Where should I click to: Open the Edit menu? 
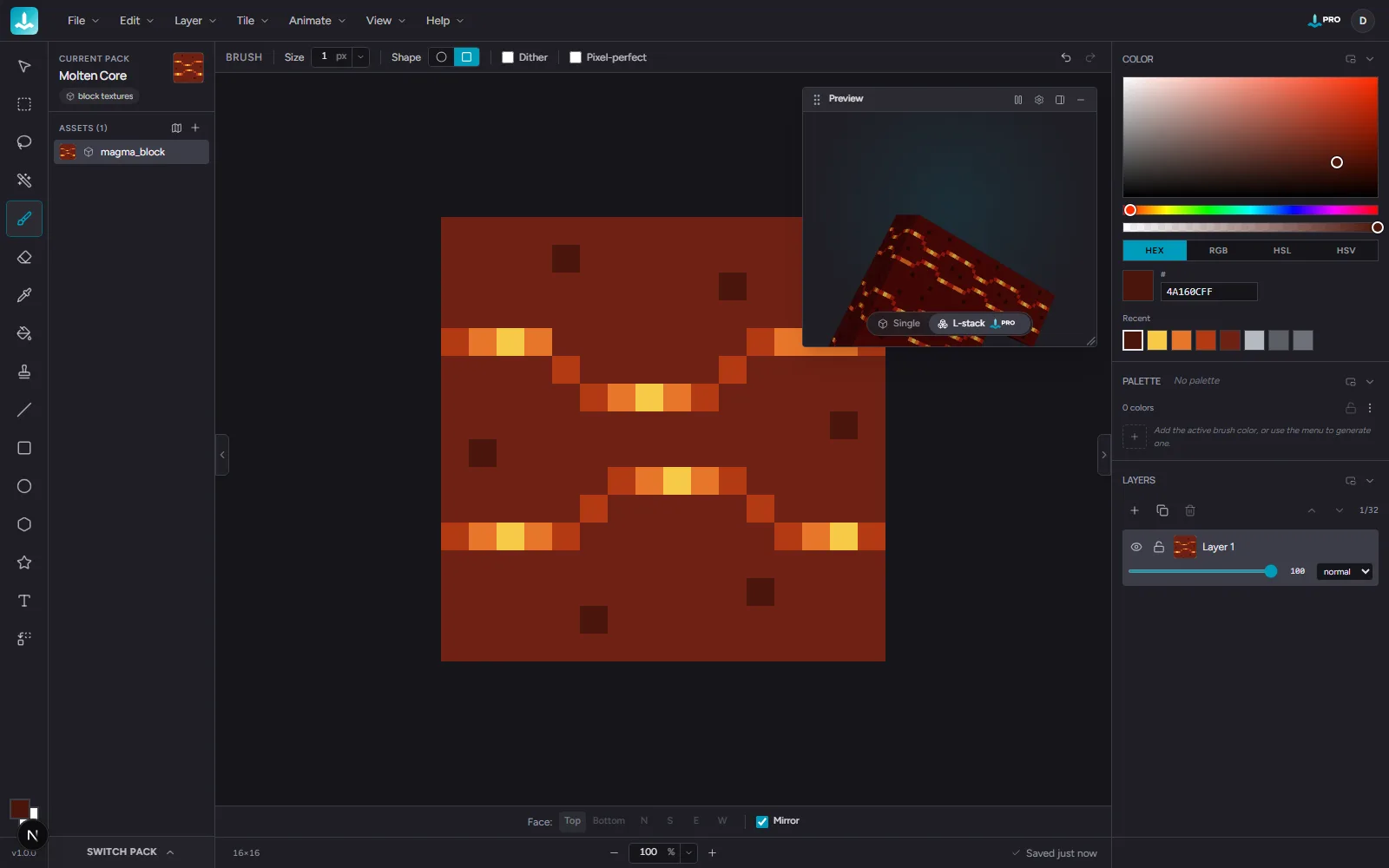[136, 21]
